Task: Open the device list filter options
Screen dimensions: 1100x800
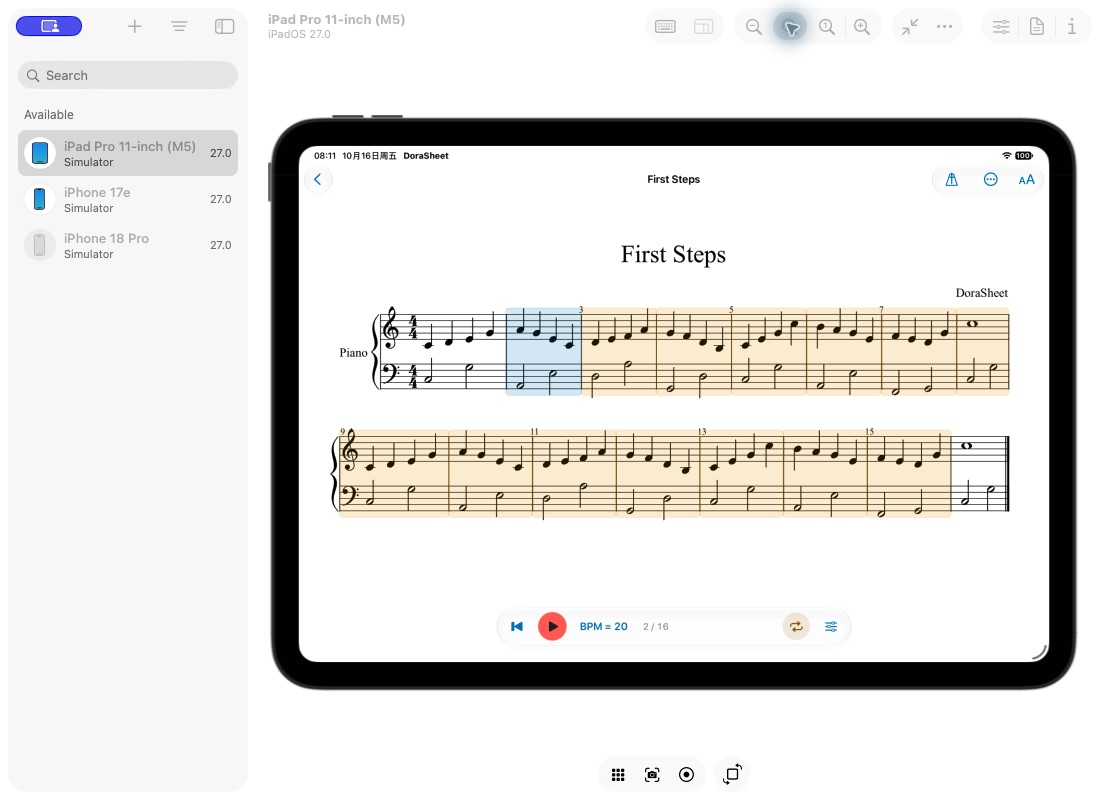Action: (x=179, y=27)
